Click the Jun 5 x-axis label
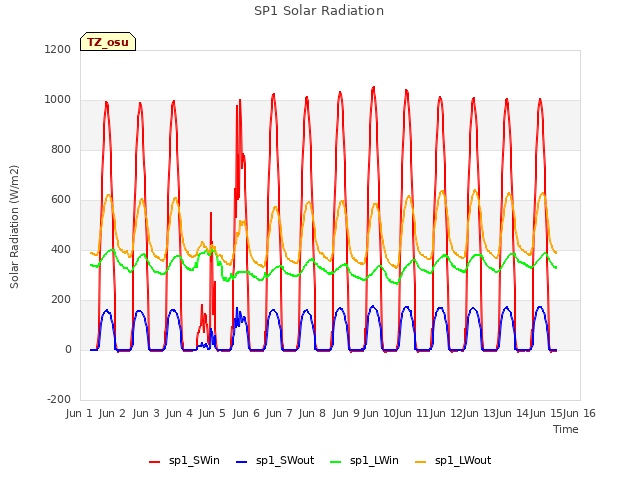This screenshot has height=480, width=640. pos(212,413)
